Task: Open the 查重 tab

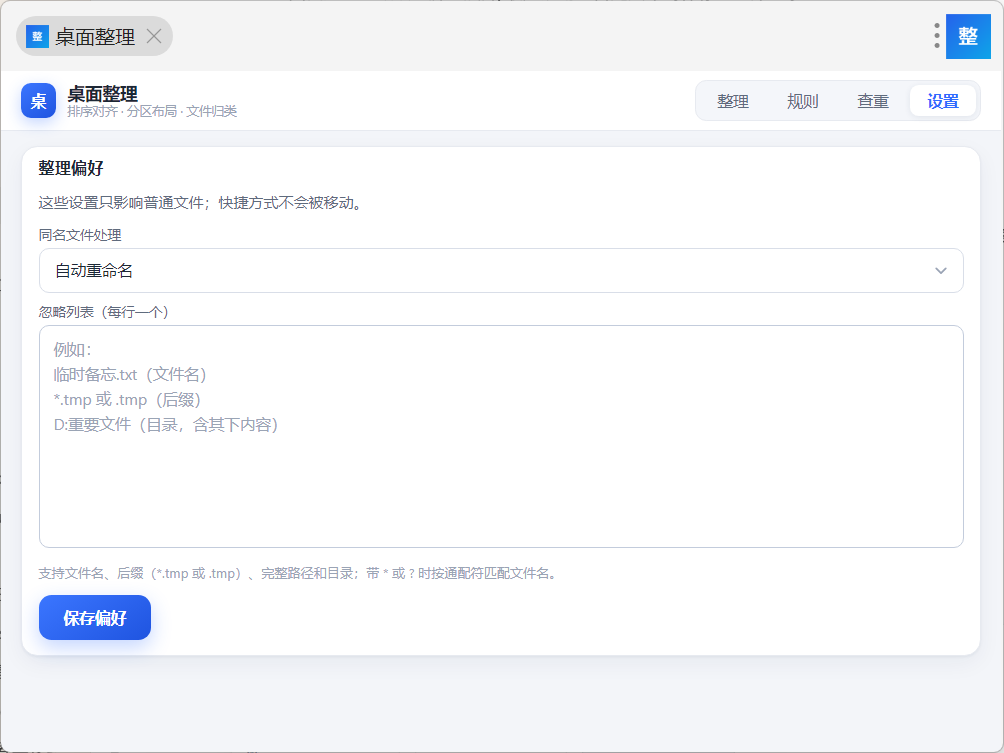Action: tap(873, 101)
